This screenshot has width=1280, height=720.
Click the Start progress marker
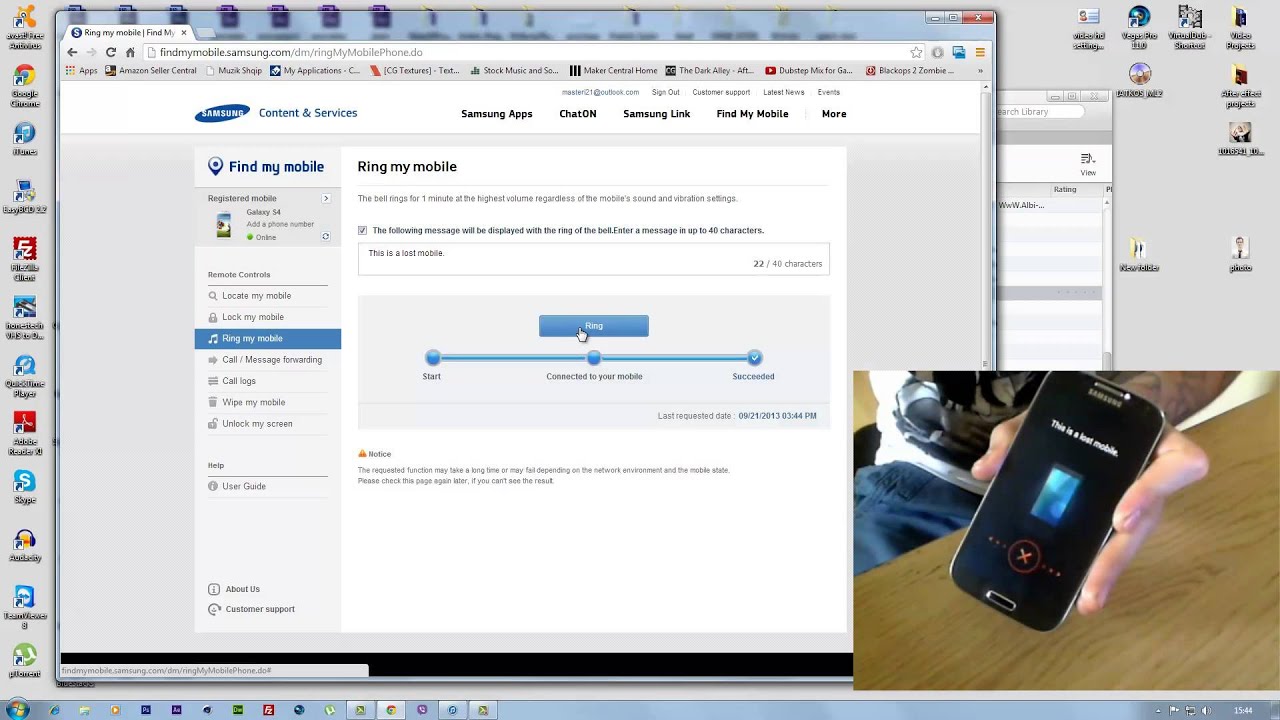pyautogui.click(x=432, y=358)
